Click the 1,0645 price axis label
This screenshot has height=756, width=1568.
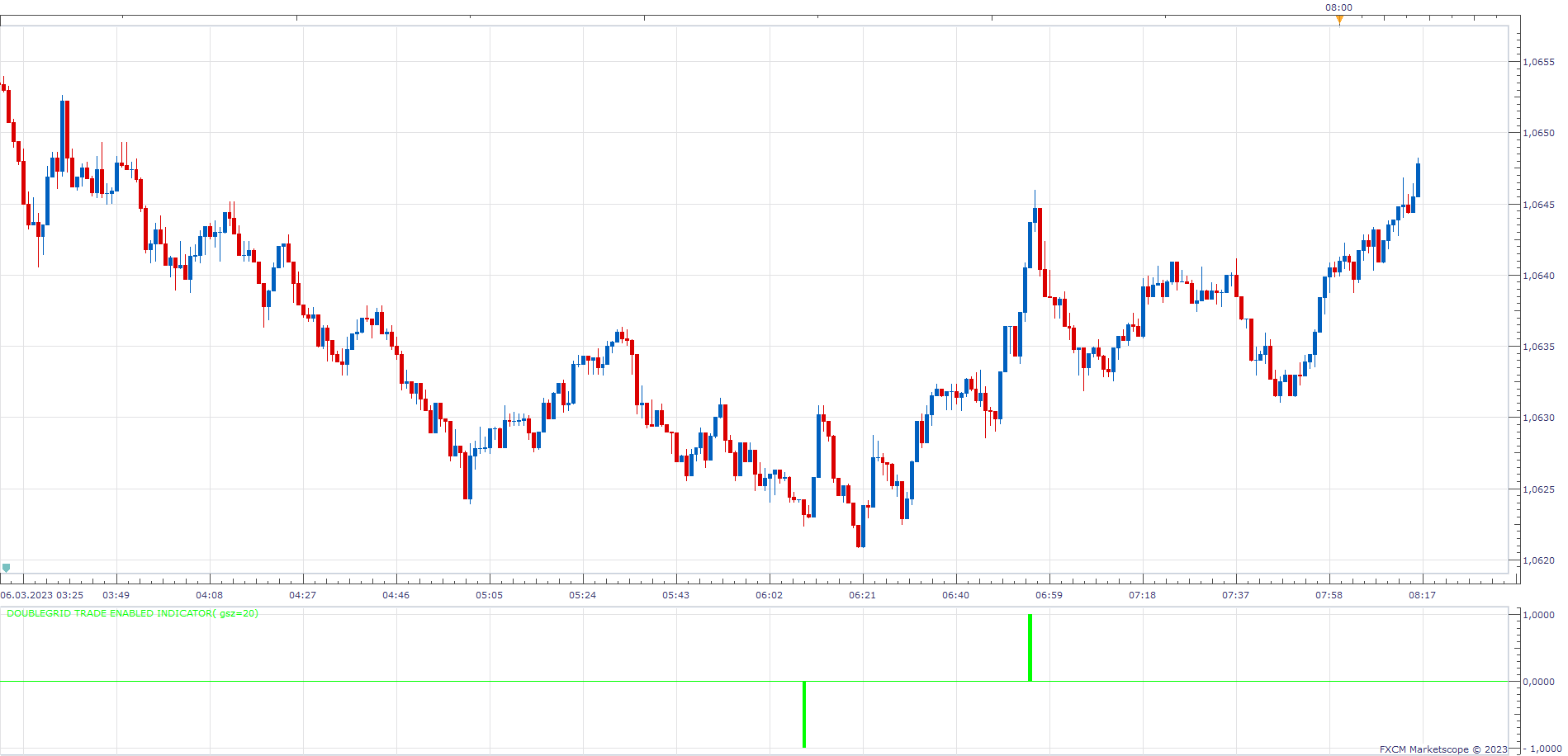click(1538, 205)
